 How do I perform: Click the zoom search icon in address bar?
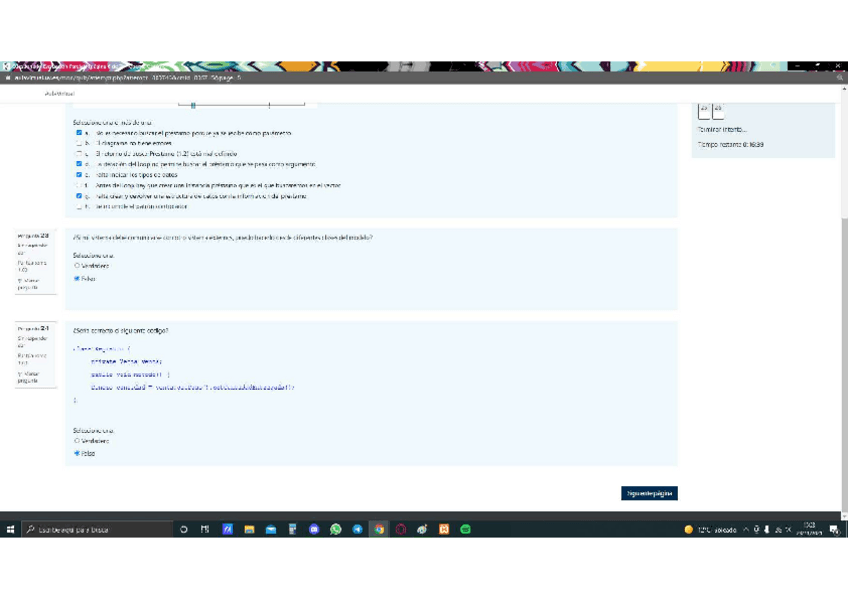(x=839, y=78)
